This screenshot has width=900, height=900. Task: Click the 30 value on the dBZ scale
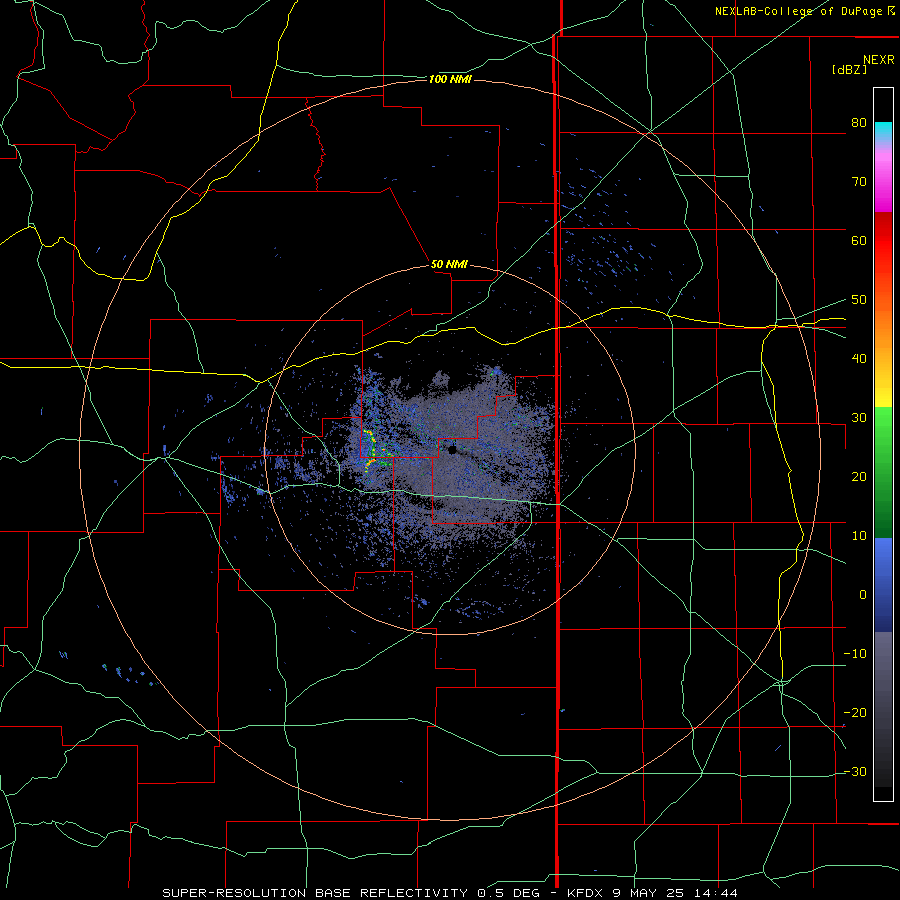pyautogui.click(x=859, y=418)
